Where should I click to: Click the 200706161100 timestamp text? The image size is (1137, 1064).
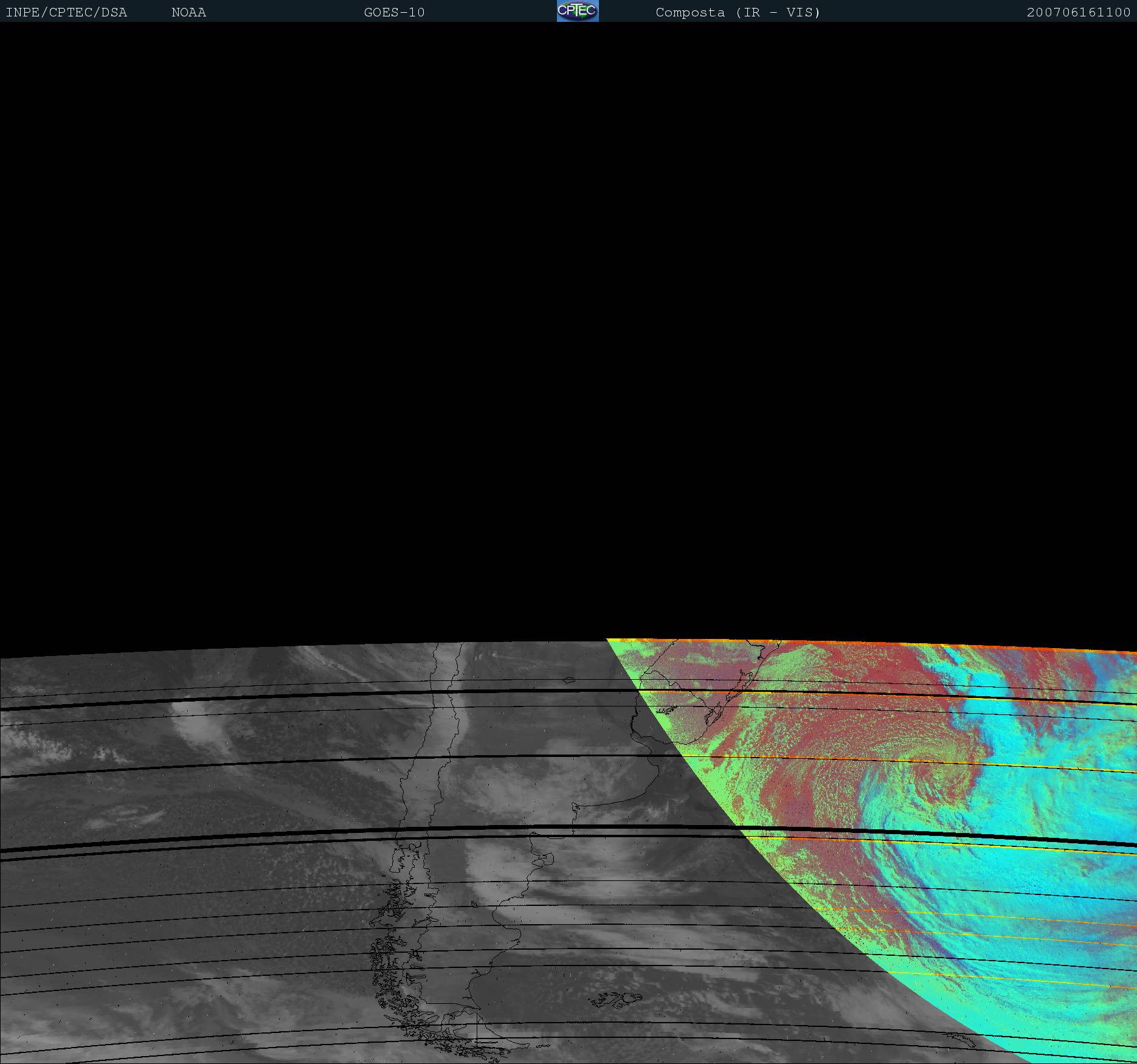pyautogui.click(x=1078, y=12)
